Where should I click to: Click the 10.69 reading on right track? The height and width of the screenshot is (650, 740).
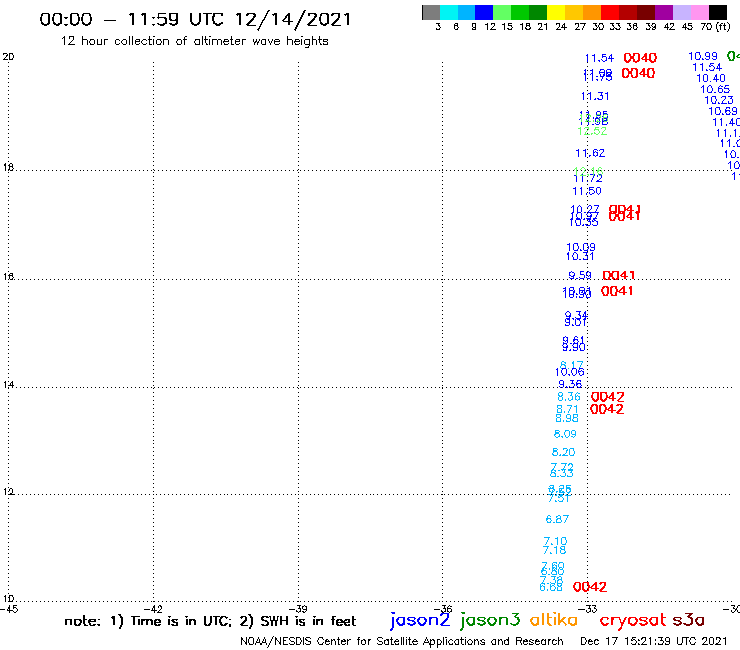pos(723,111)
